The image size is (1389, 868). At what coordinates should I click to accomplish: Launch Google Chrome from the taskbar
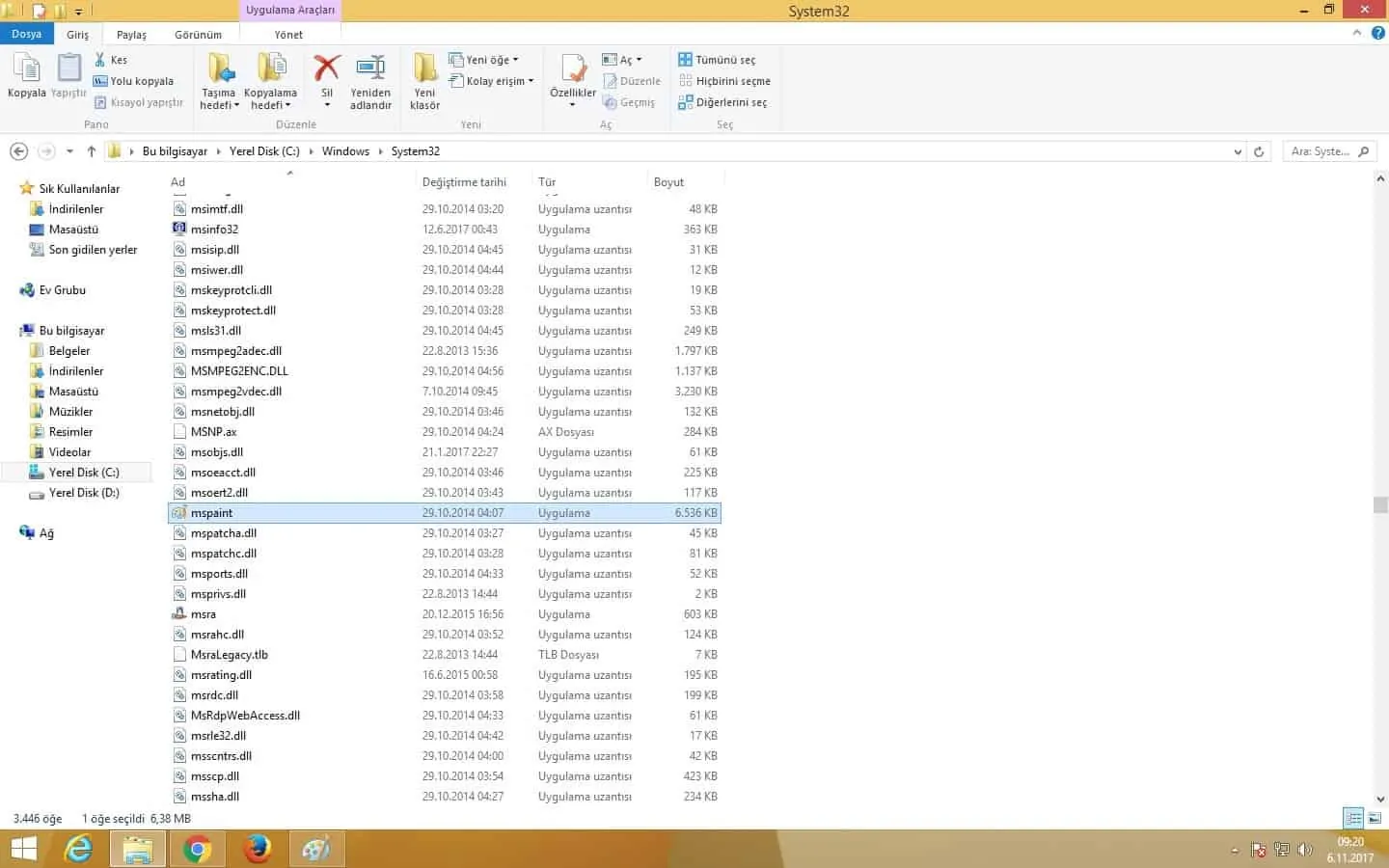[197, 849]
